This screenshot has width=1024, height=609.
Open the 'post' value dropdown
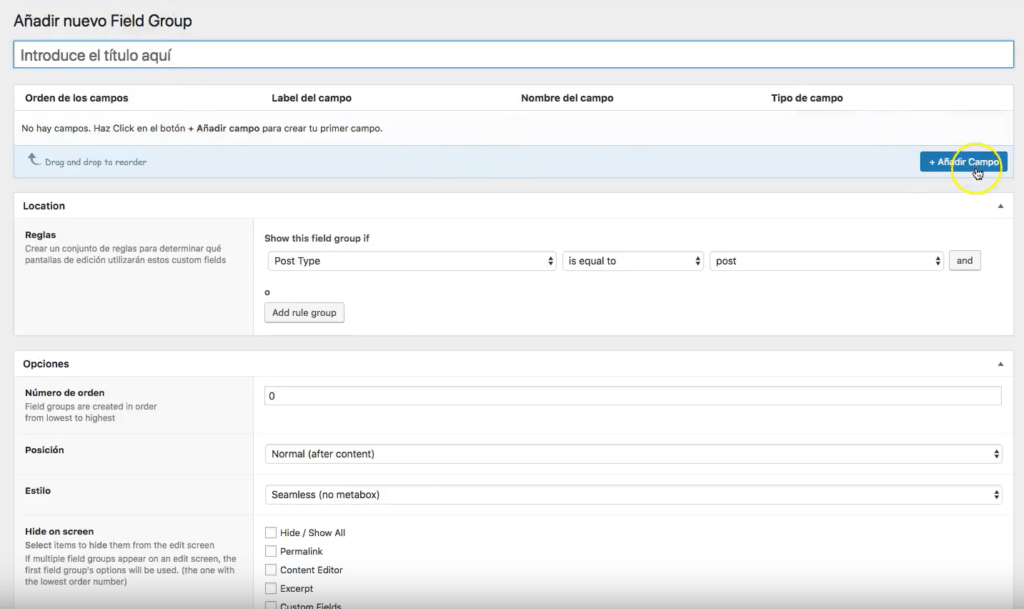pos(826,261)
